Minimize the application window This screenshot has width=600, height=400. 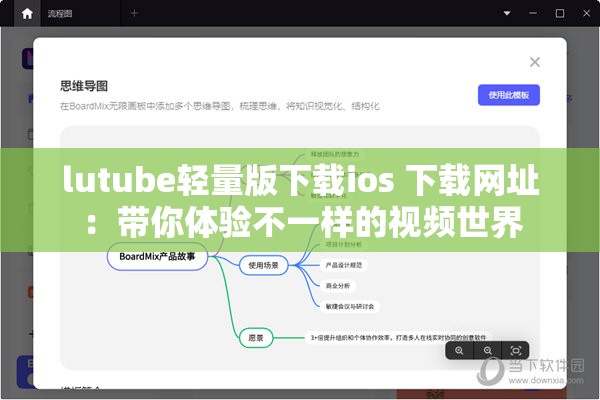tap(533, 13)
